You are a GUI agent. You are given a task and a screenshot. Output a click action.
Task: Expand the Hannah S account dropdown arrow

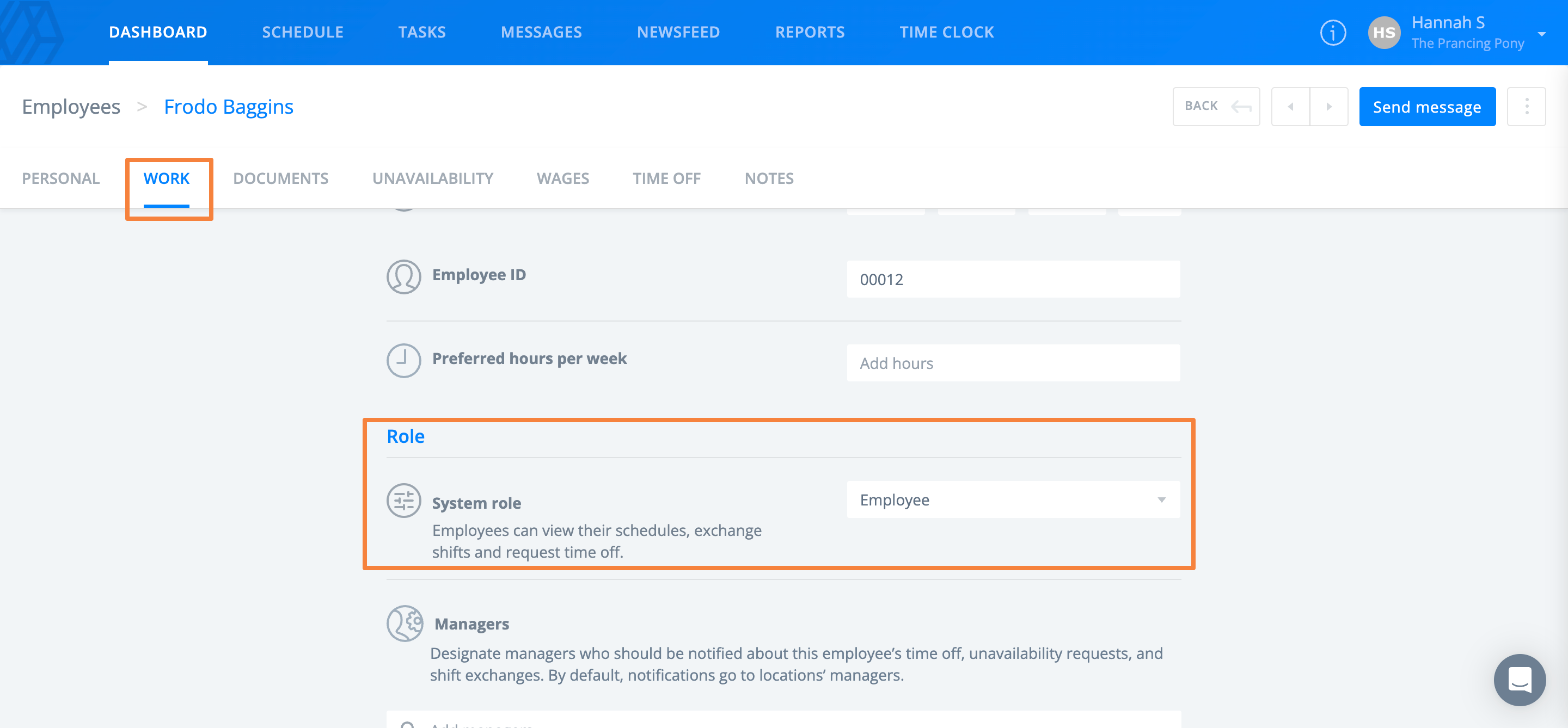click(x=1542, y=33)
